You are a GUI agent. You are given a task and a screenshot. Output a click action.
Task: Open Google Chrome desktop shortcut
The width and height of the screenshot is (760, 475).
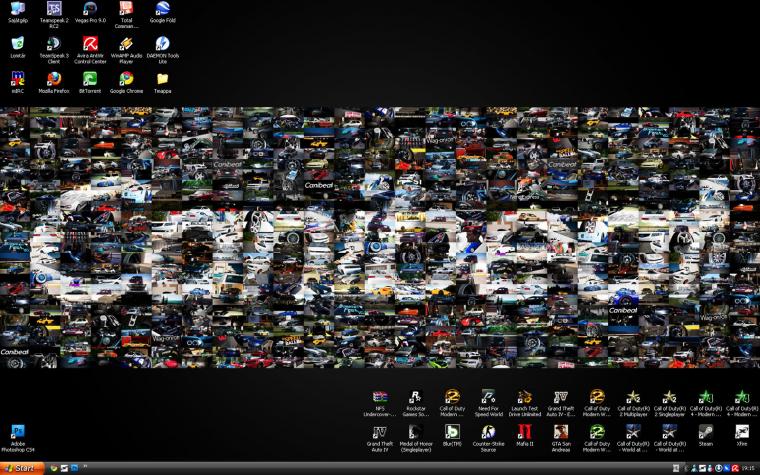126,82
